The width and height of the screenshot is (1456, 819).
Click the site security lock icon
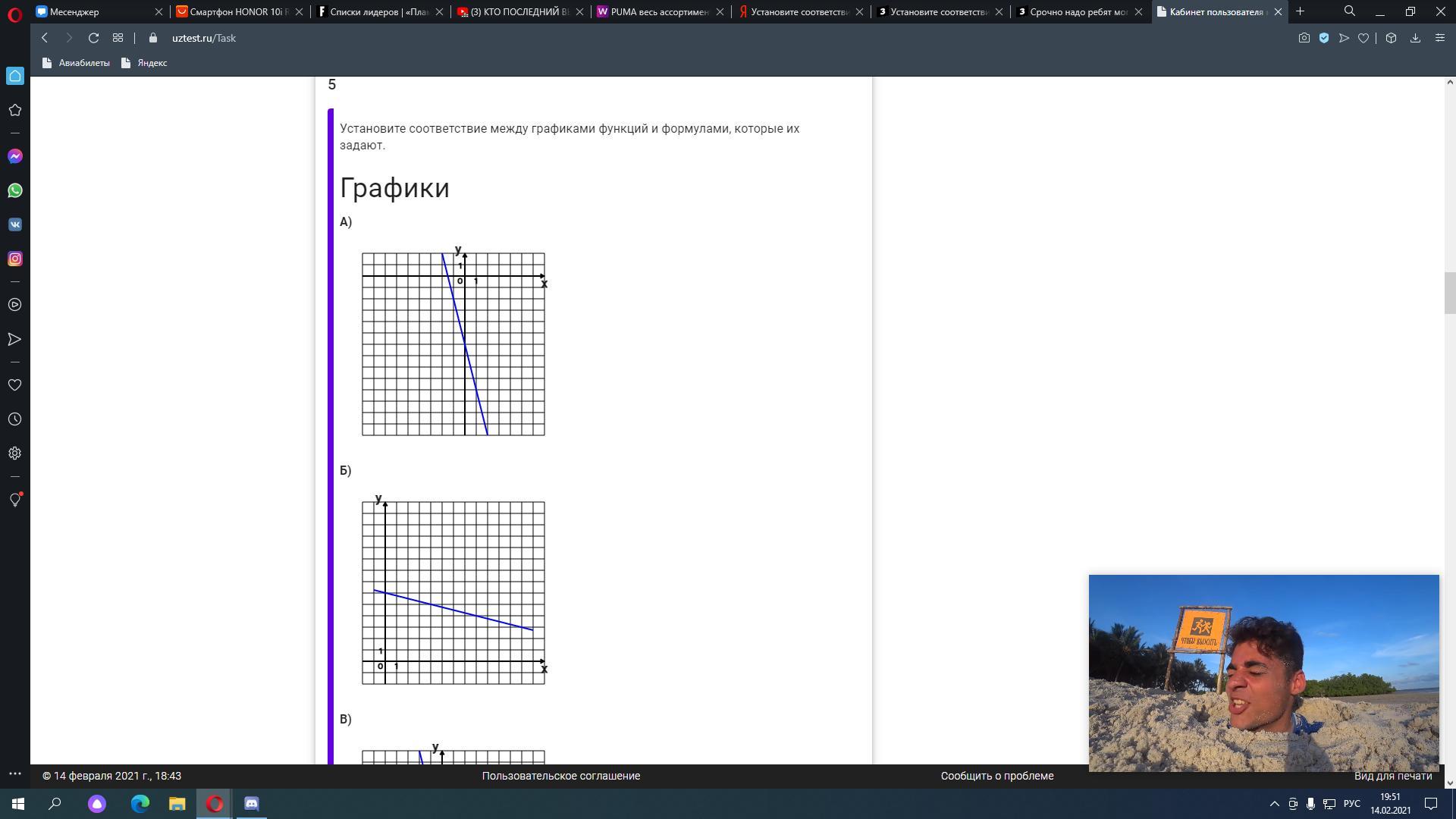click(x=153, y=38)
